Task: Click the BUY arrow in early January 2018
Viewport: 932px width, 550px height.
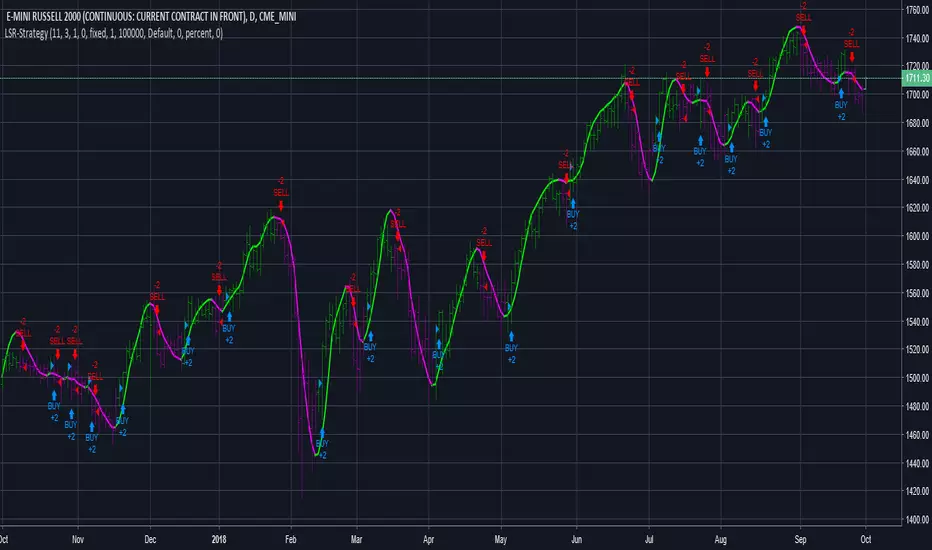Action: 229,317
